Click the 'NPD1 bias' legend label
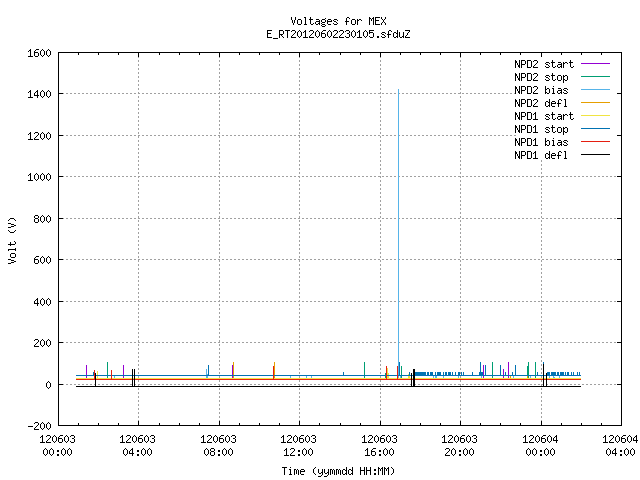This screenshot has width=640, height=480. click(541, 142)
